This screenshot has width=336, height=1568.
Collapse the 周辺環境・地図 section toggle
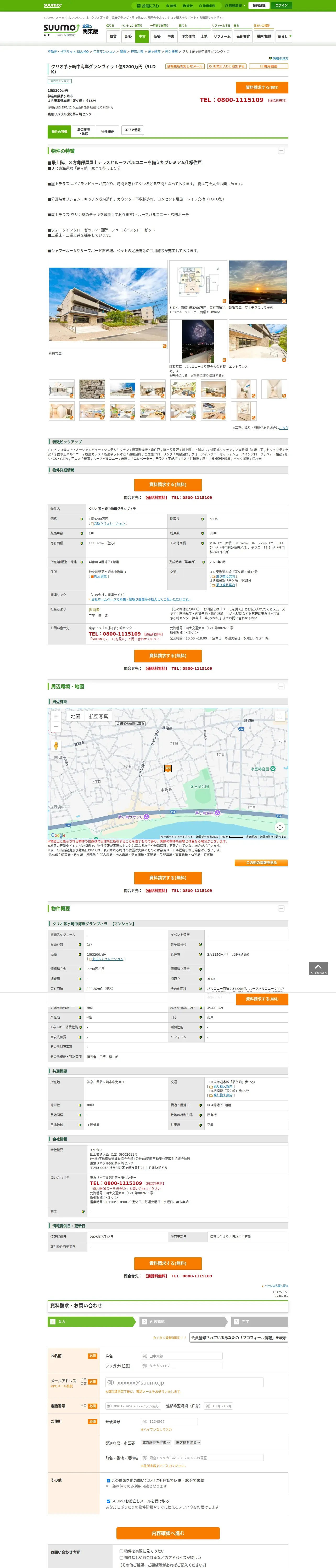click(281, 686)
